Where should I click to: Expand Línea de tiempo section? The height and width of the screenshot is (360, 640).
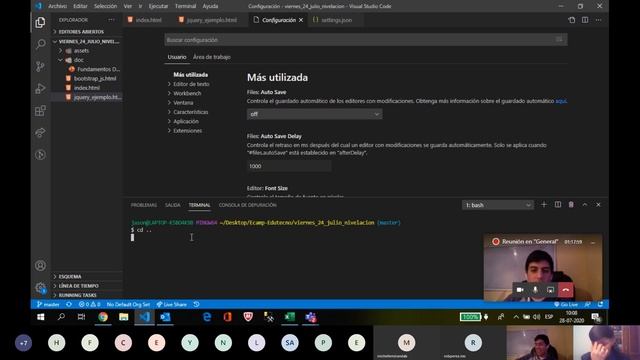click(87, 286)
